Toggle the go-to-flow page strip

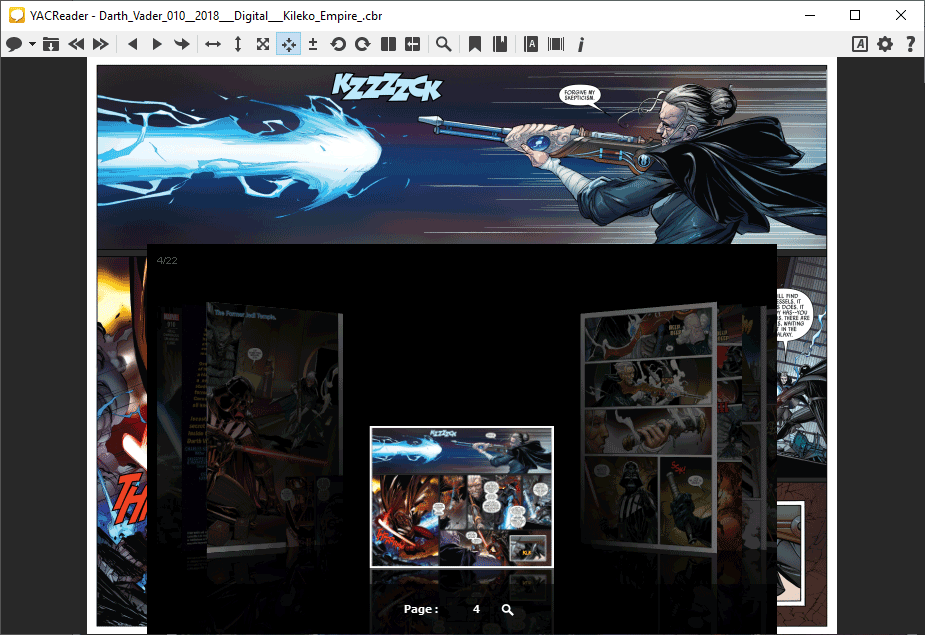pos(556,44)
